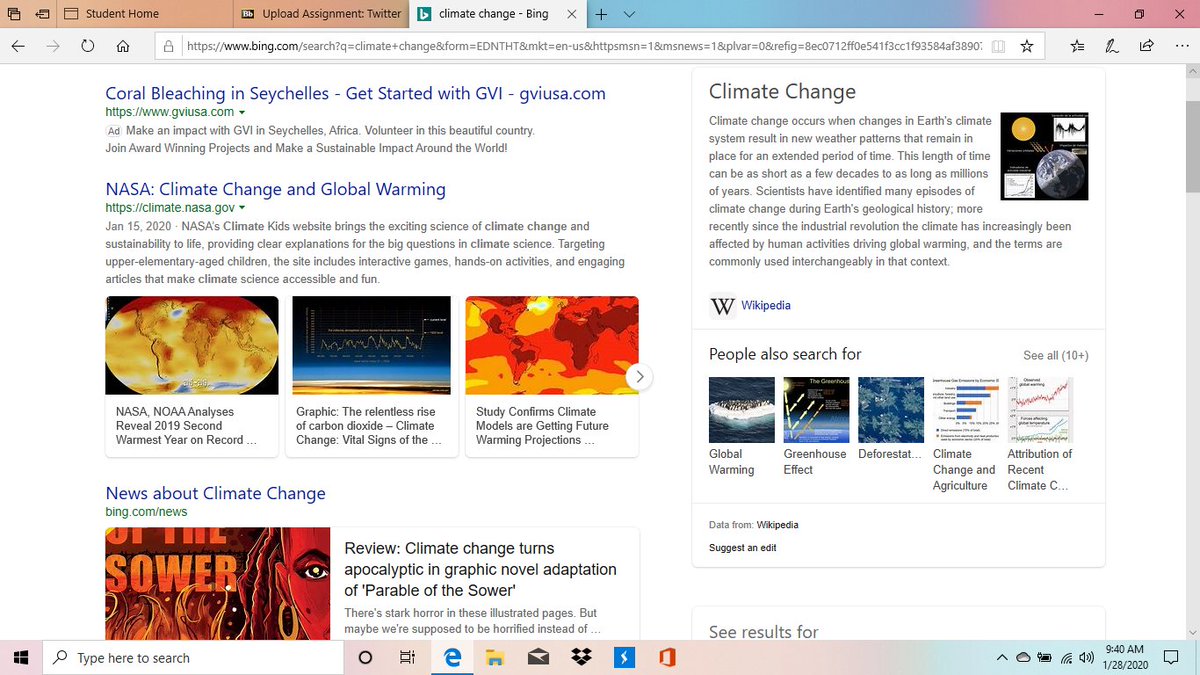1200x675 pixels.
Task: Open the browser Home page
Action: 122,46
